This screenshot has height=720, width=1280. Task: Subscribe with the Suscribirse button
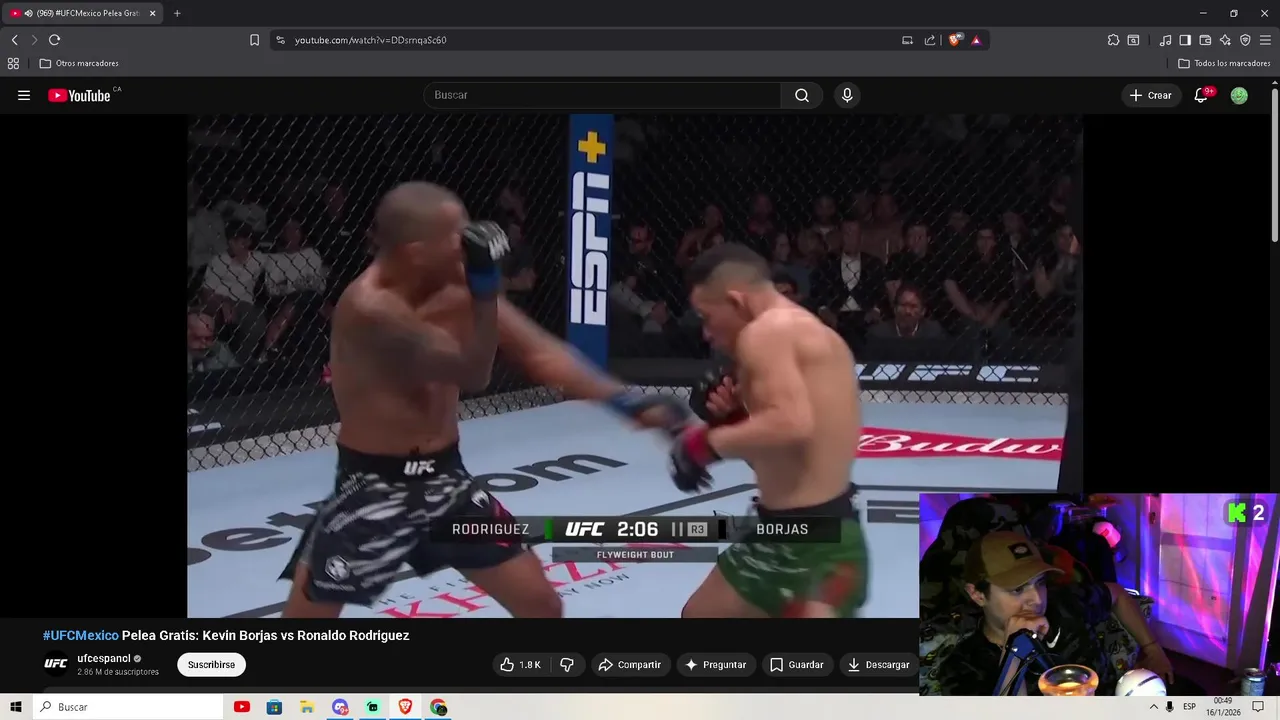(x=211, y=664)
